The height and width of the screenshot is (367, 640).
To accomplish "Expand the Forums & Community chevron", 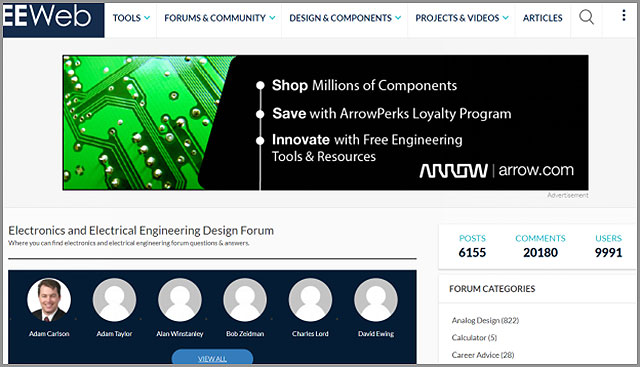I will pos(272,18).
